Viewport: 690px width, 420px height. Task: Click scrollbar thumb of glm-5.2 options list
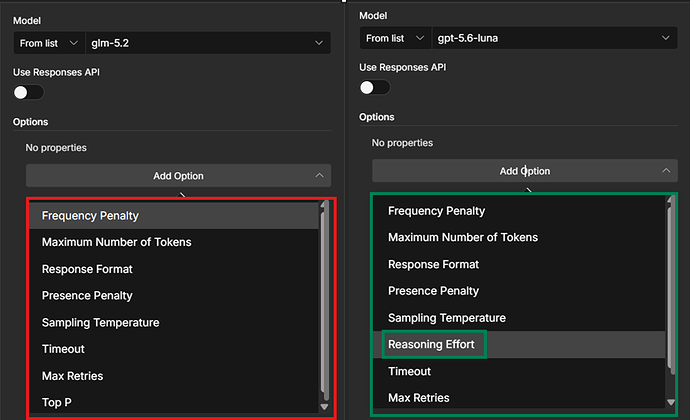tap(325, 302)
